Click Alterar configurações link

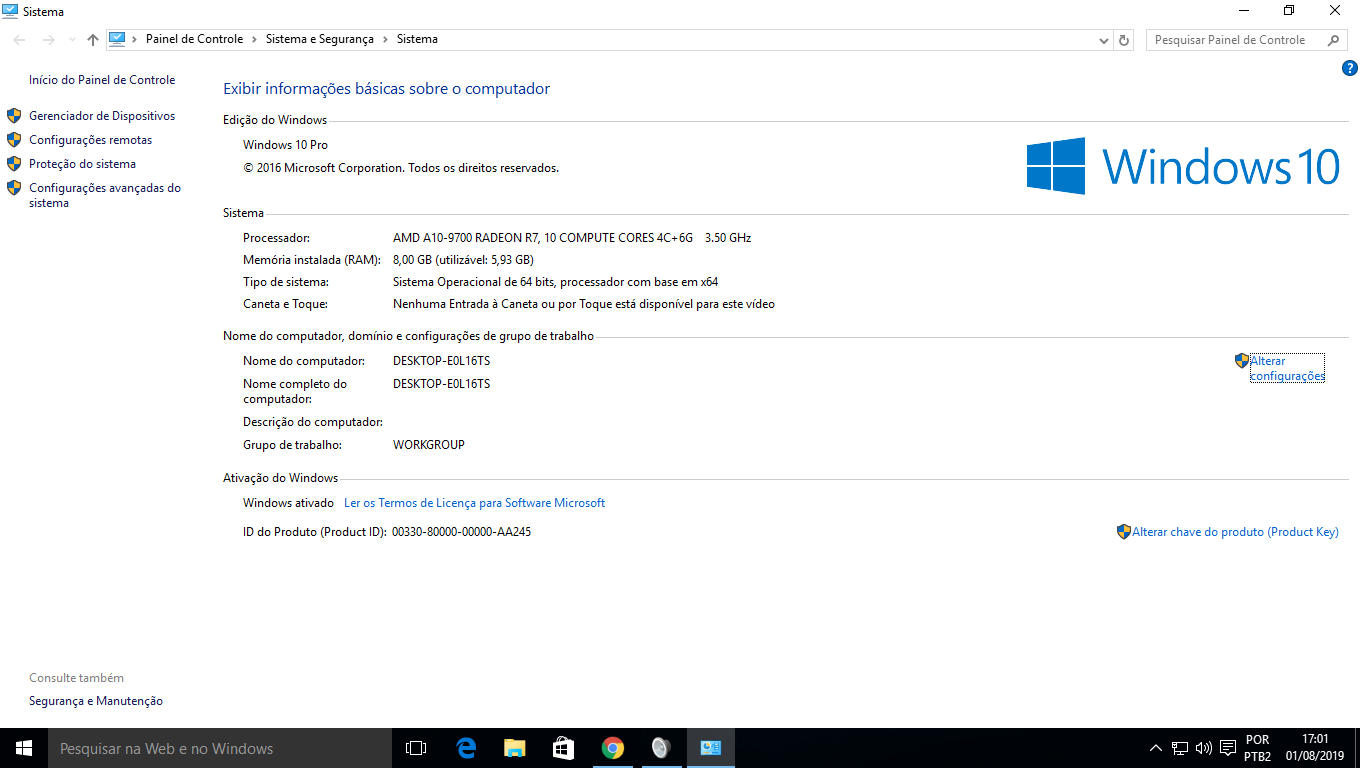1287,368
